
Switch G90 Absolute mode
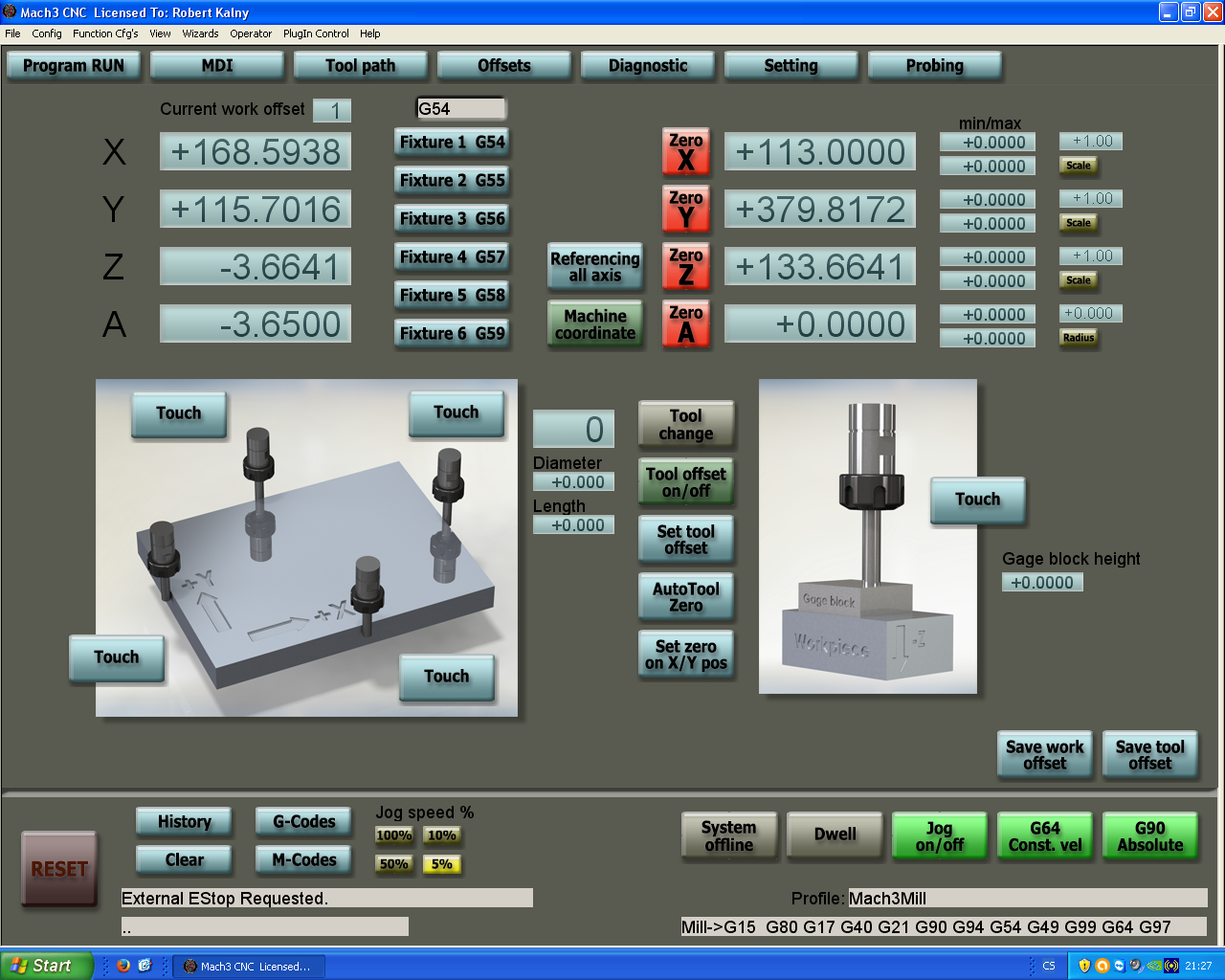pyautogui.click(x=1149, y=836)
